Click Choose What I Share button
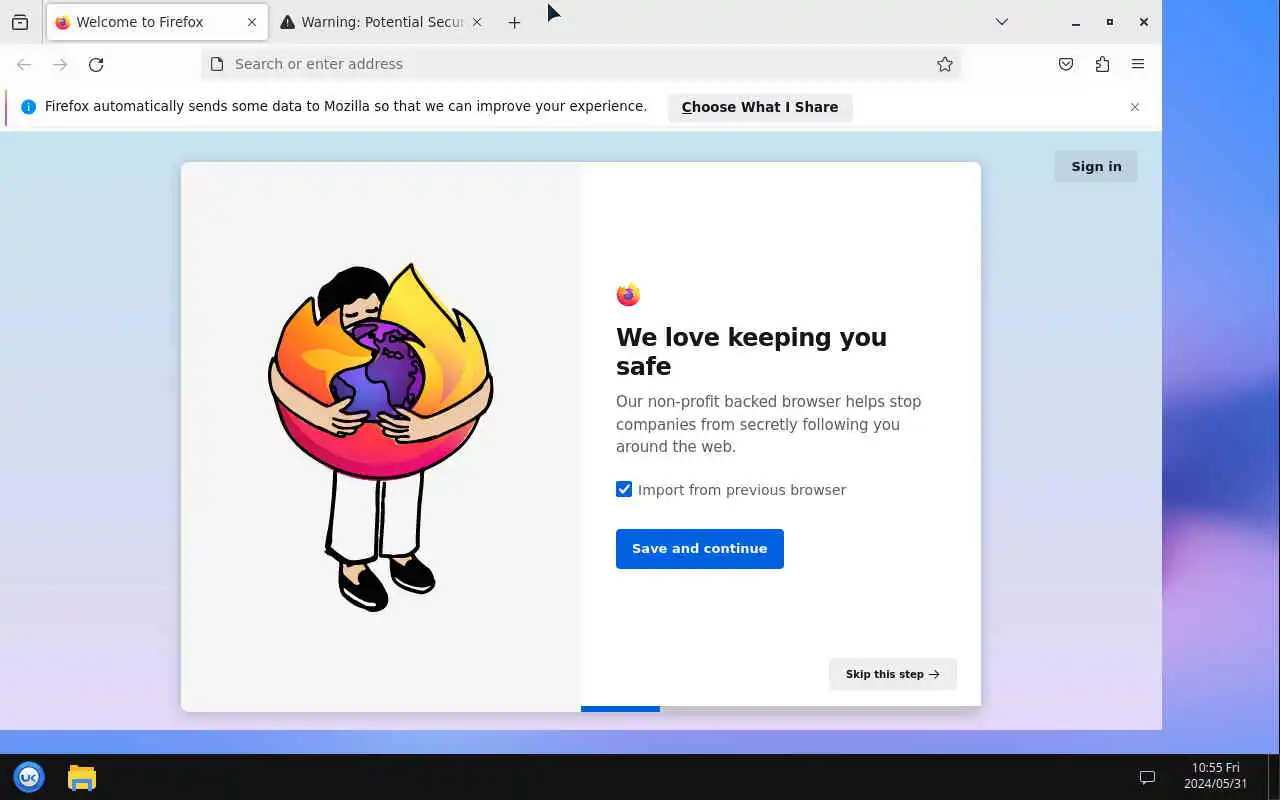 coord(760,107)
